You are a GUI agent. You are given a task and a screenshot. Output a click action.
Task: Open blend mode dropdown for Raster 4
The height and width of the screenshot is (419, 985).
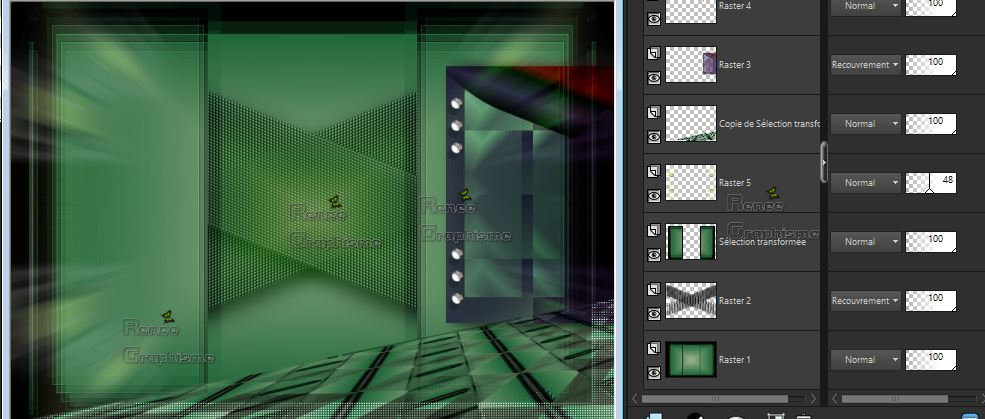866,6
